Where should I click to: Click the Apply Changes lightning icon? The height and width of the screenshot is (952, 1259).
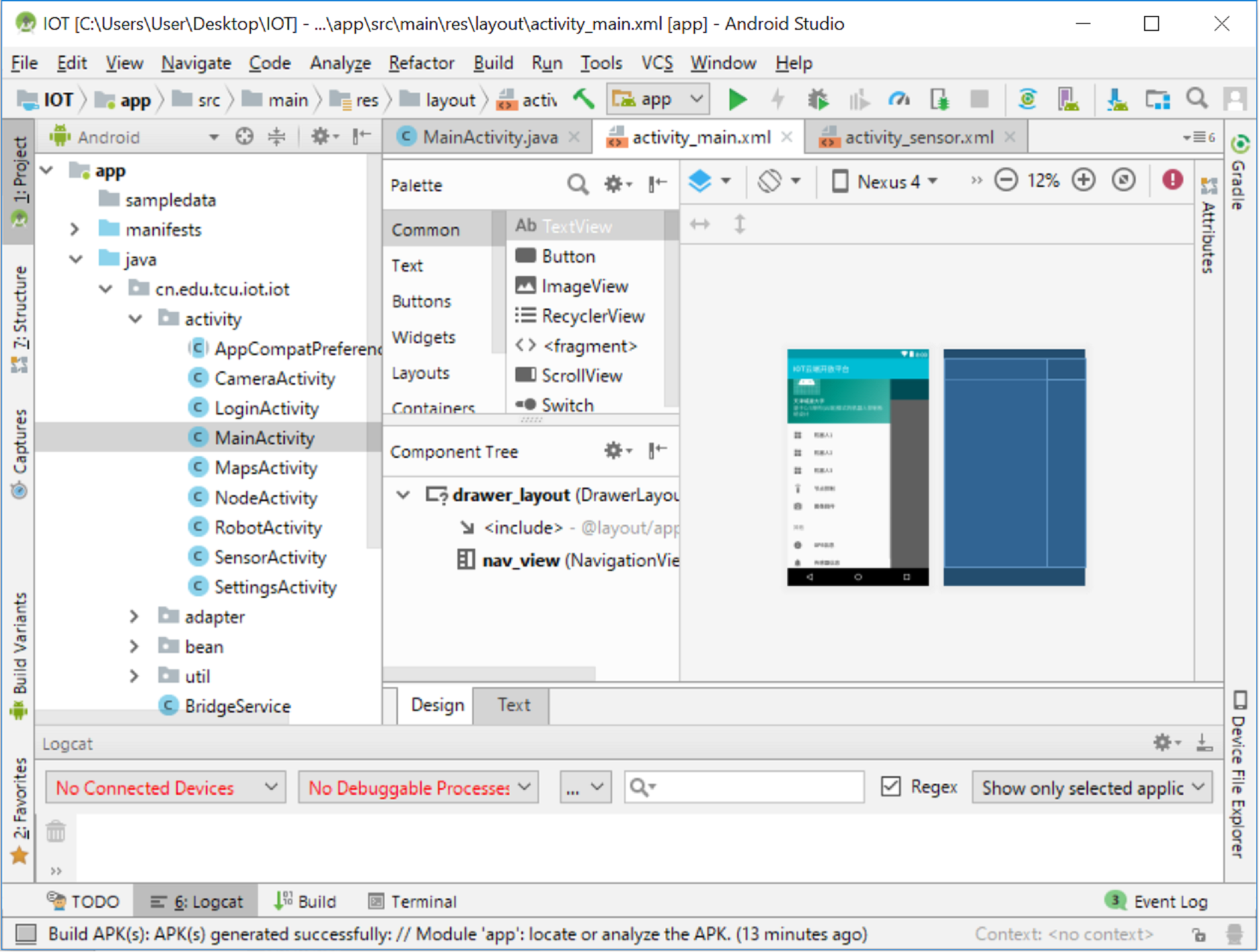(x=778, y=100)
